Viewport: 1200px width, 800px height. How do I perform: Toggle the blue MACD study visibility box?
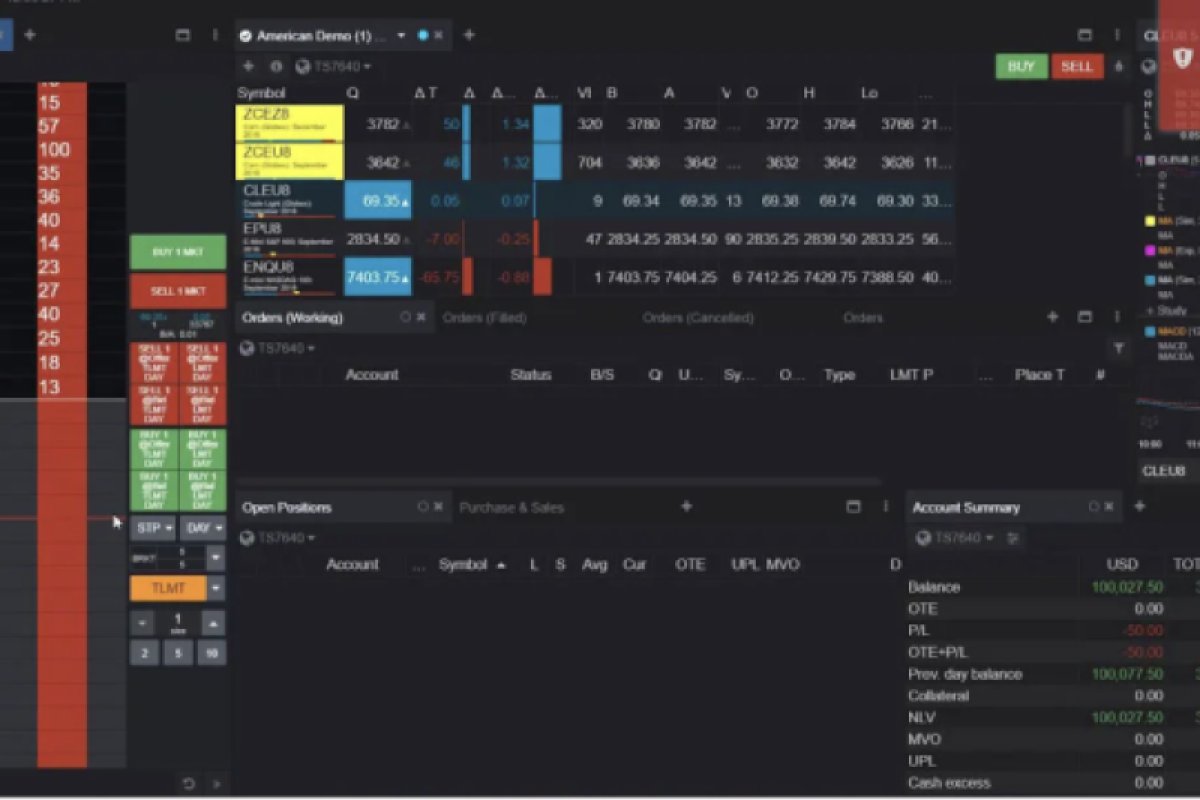pyautogui.click(x=1150, y=331)
